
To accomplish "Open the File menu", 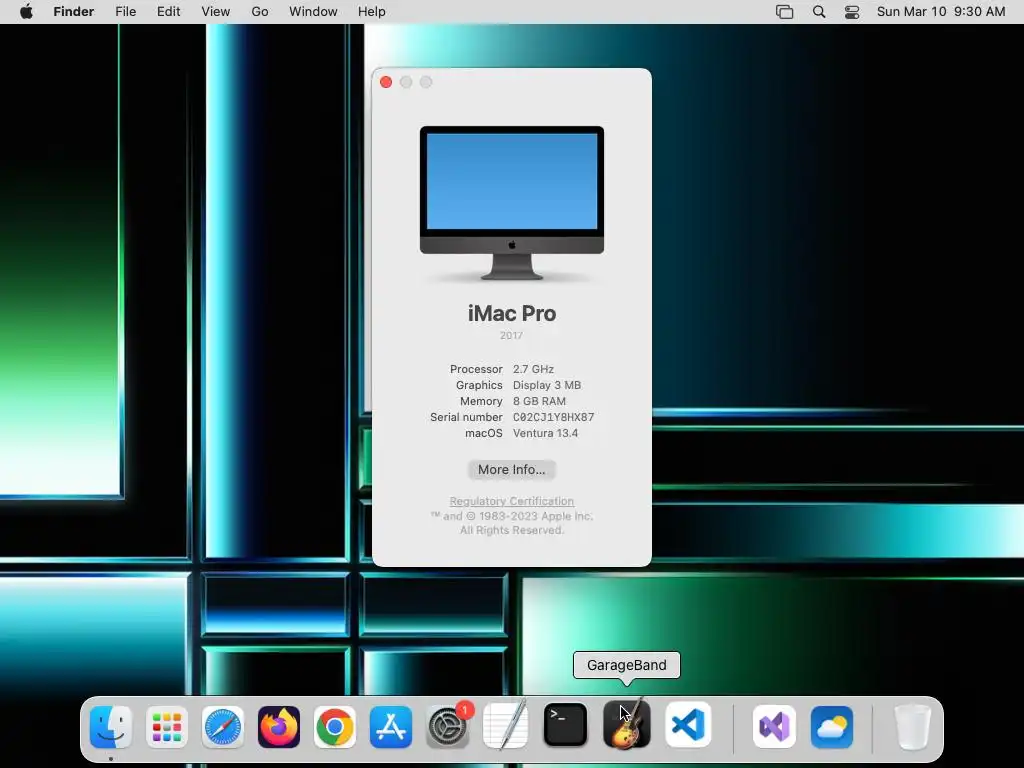I will [125, 12].
